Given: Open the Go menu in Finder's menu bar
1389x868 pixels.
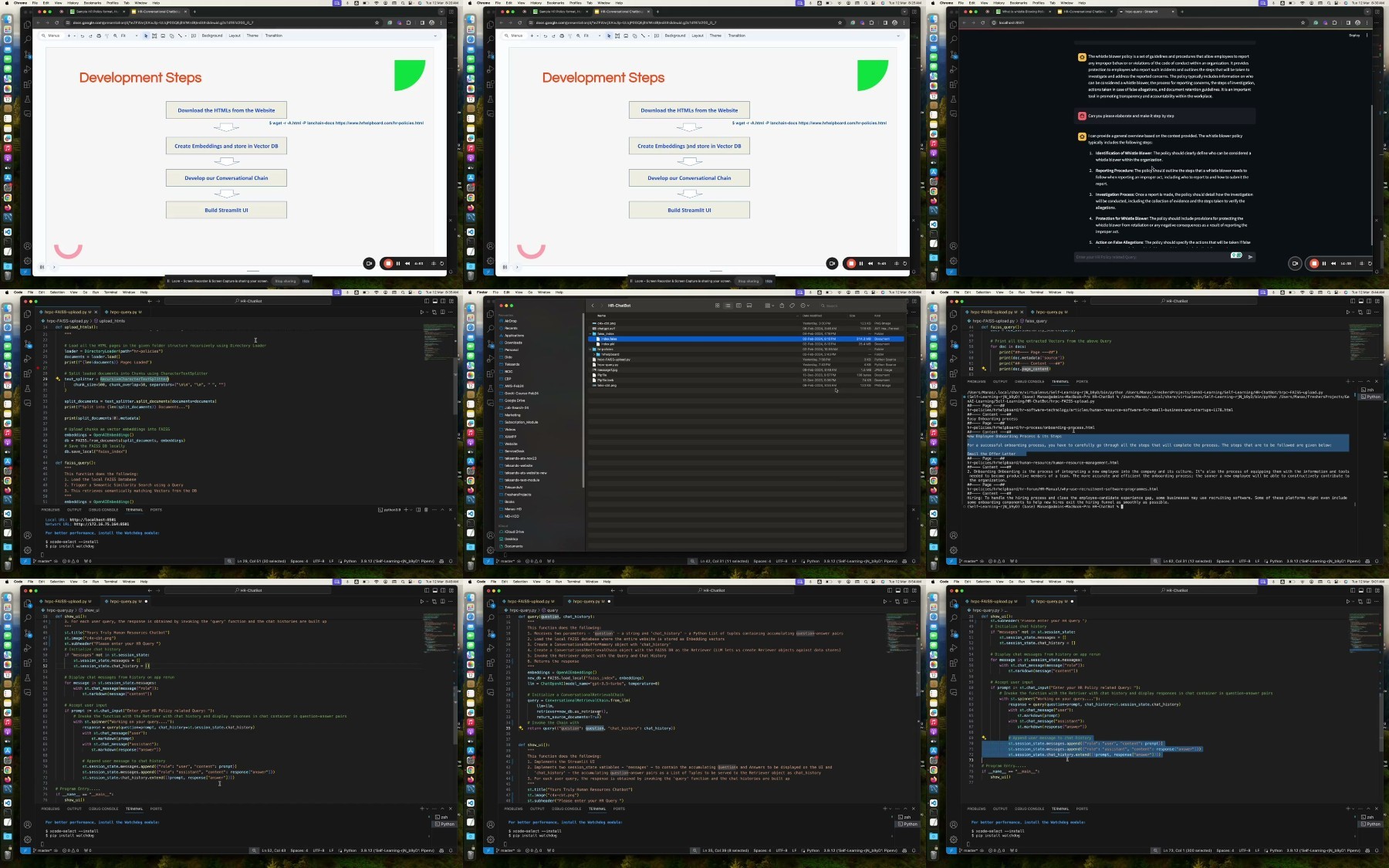Looking at the screenshot, I should click(x=529, y=292).
